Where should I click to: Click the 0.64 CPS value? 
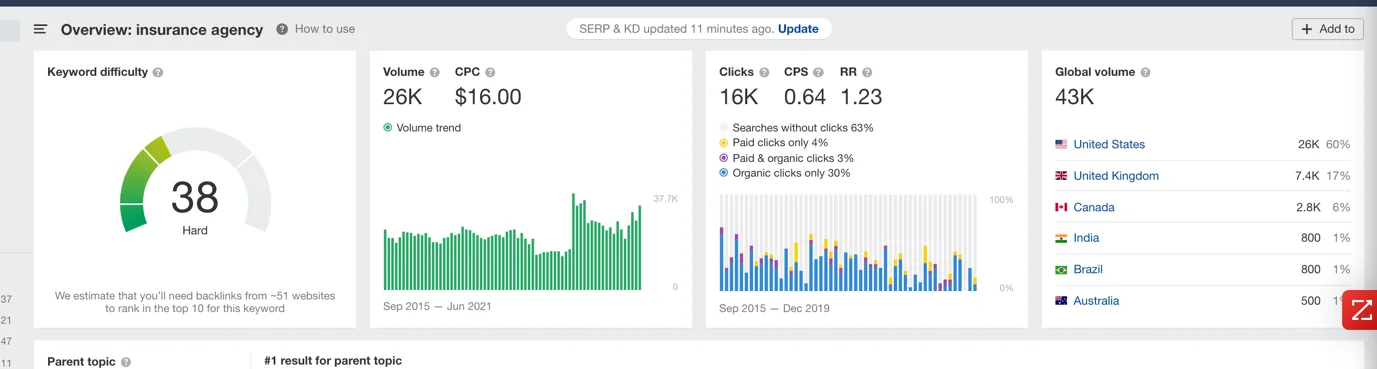point(805,97)
